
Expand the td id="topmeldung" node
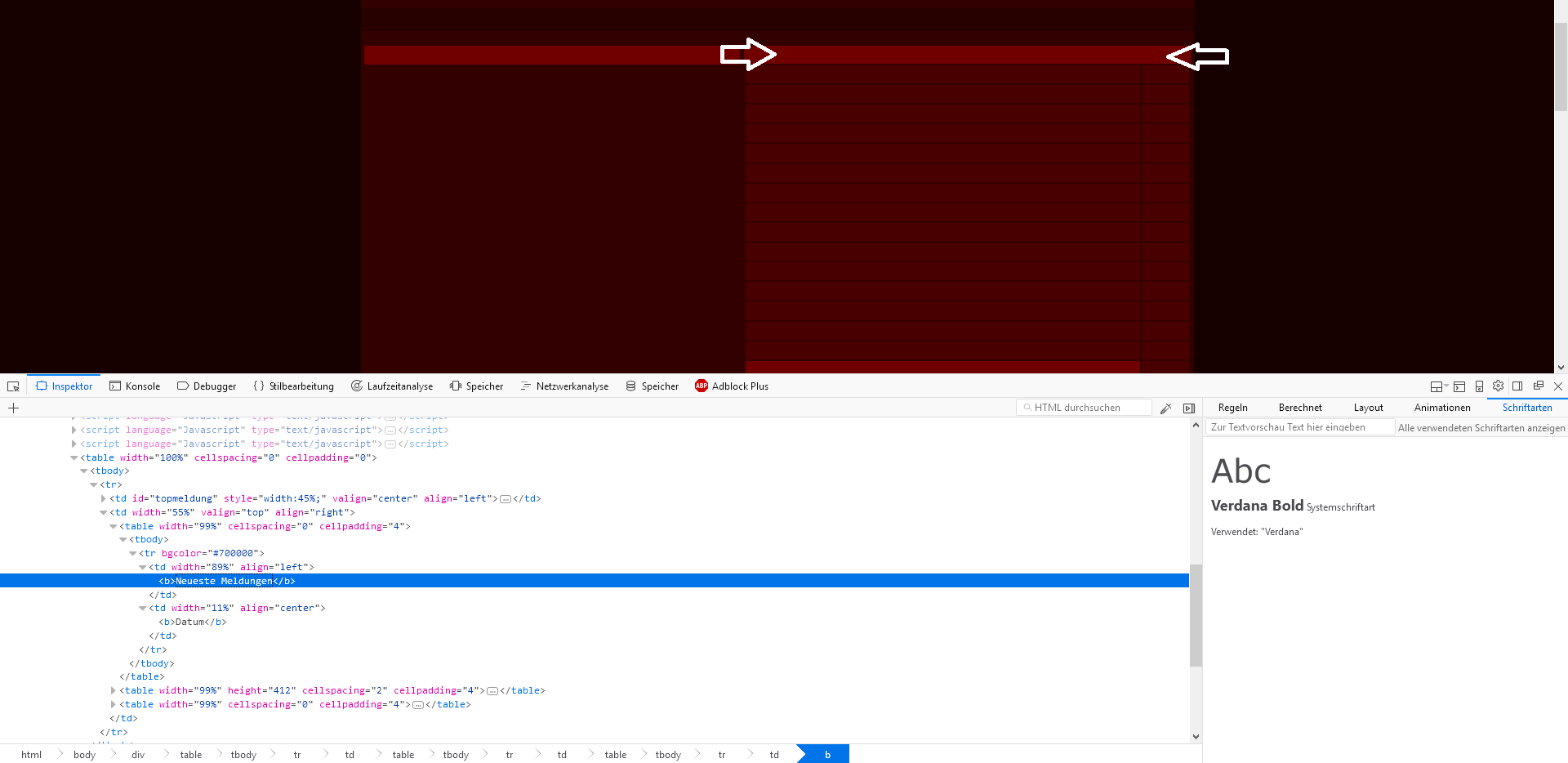(104, 498)
